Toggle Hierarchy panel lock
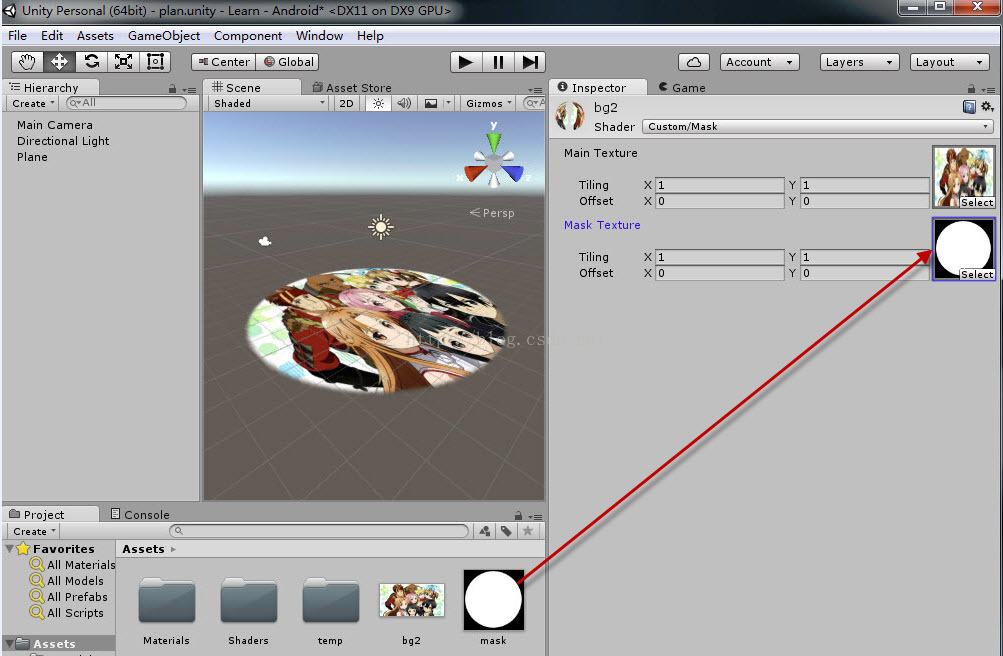Image resolution: width=1003 pixels, height=656 pixels. click(x=172, y=89)
